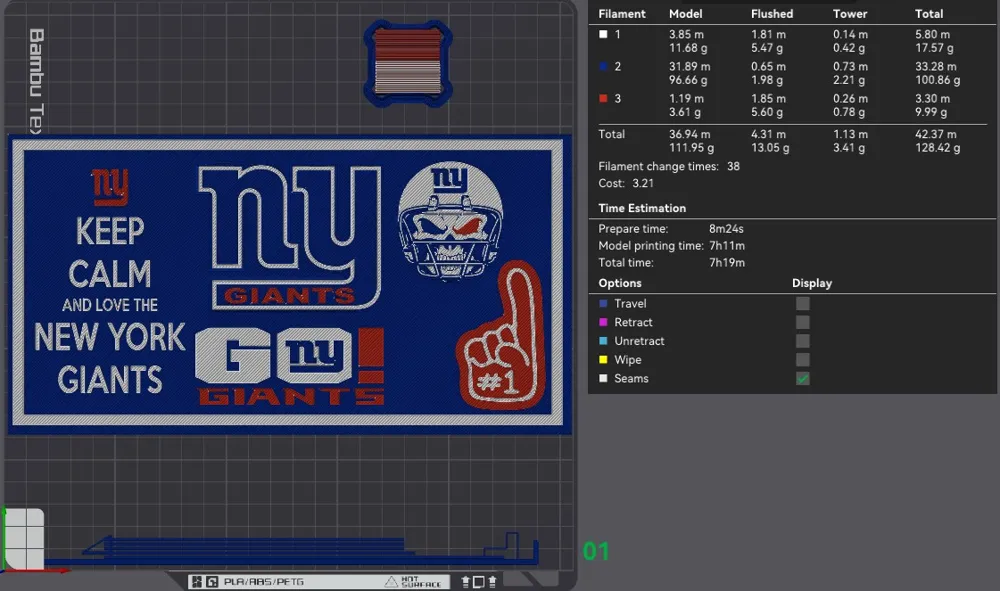The height and width of the screenshot is (591, 1000).
Task: Click the Filament change times value 38
Action: (733, 166)
